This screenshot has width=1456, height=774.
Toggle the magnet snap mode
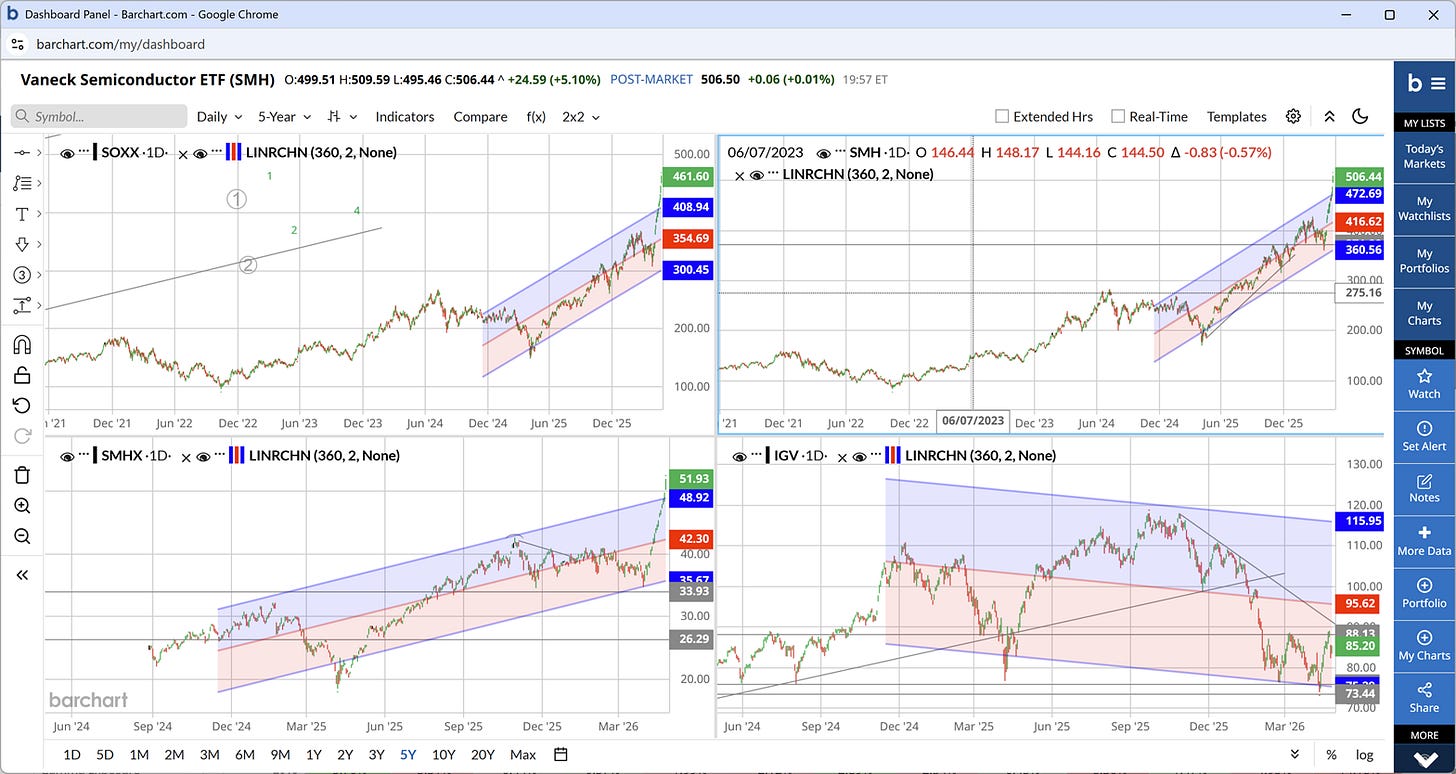click(22, 345)
